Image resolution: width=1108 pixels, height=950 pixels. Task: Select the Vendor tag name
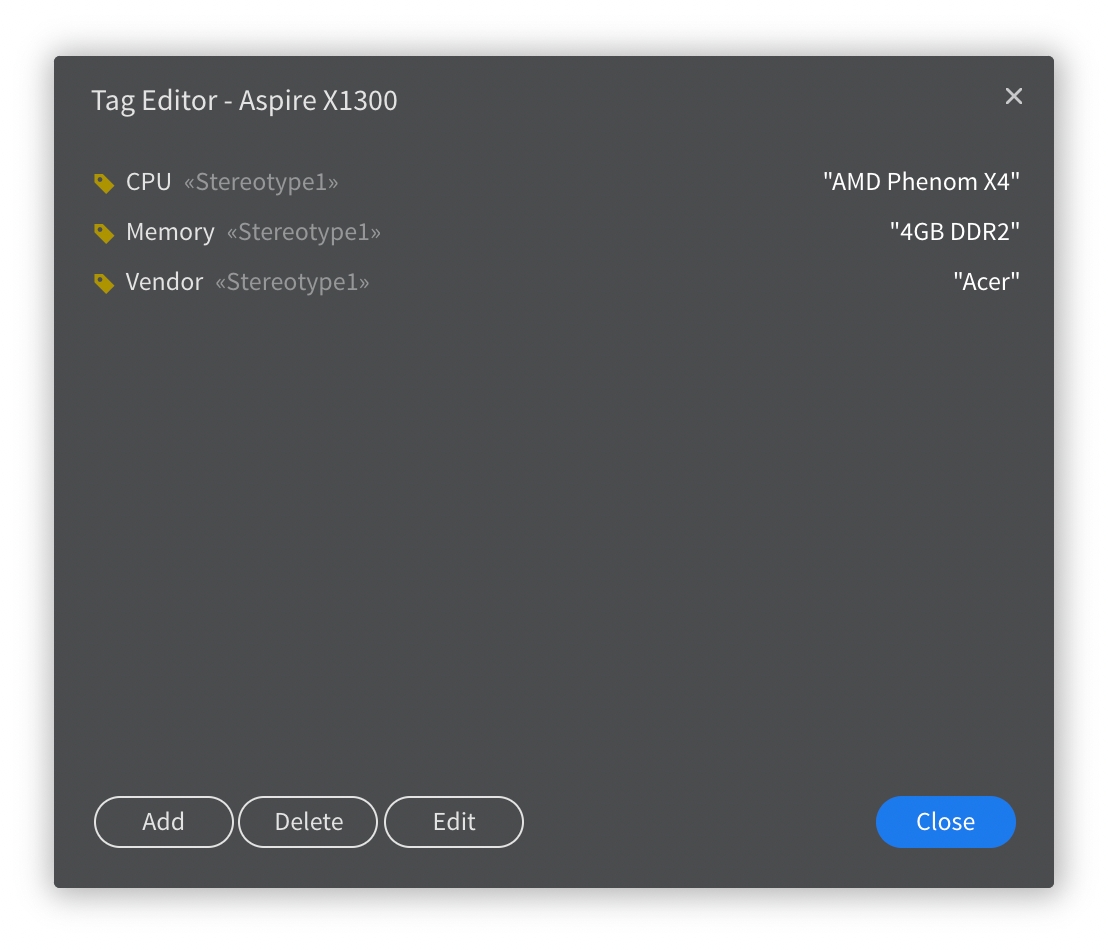pyautogui.click(x=164, y=282)
